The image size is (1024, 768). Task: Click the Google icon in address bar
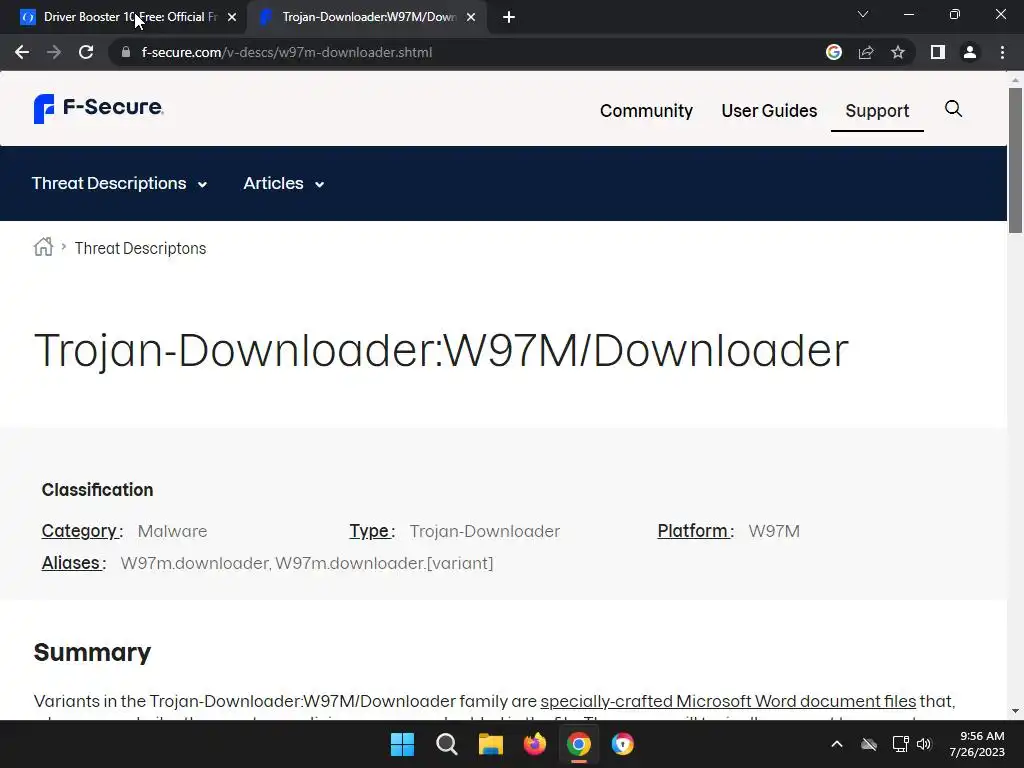(x=833, y=52)
